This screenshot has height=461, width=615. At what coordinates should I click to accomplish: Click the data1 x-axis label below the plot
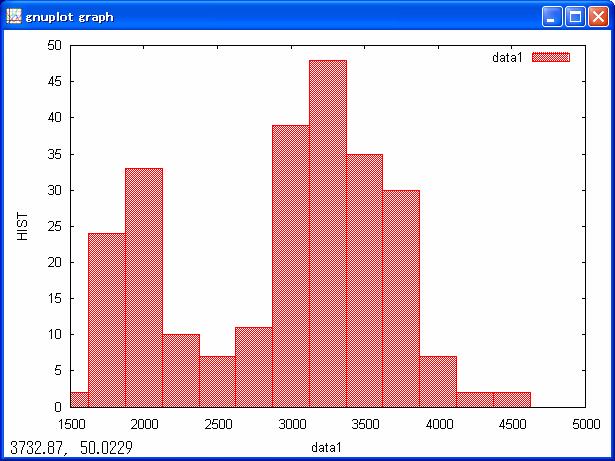click(326, 447)
